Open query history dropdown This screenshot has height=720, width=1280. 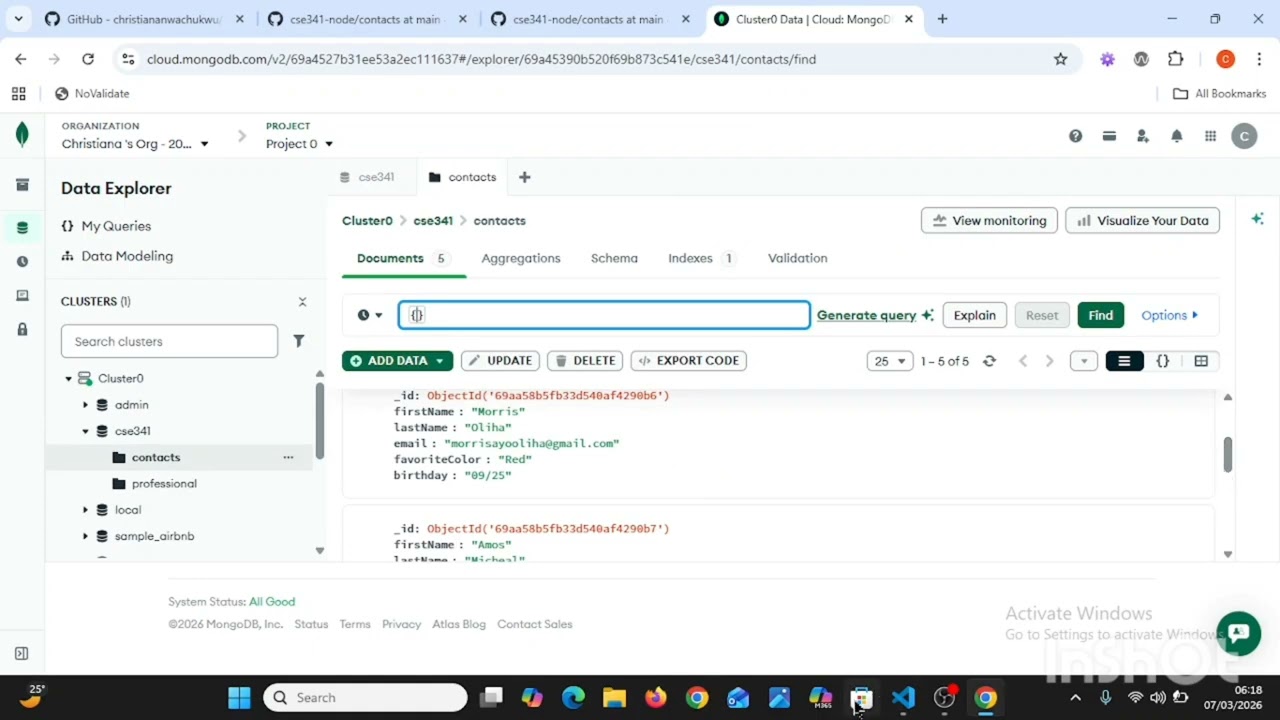click(370, 315)
